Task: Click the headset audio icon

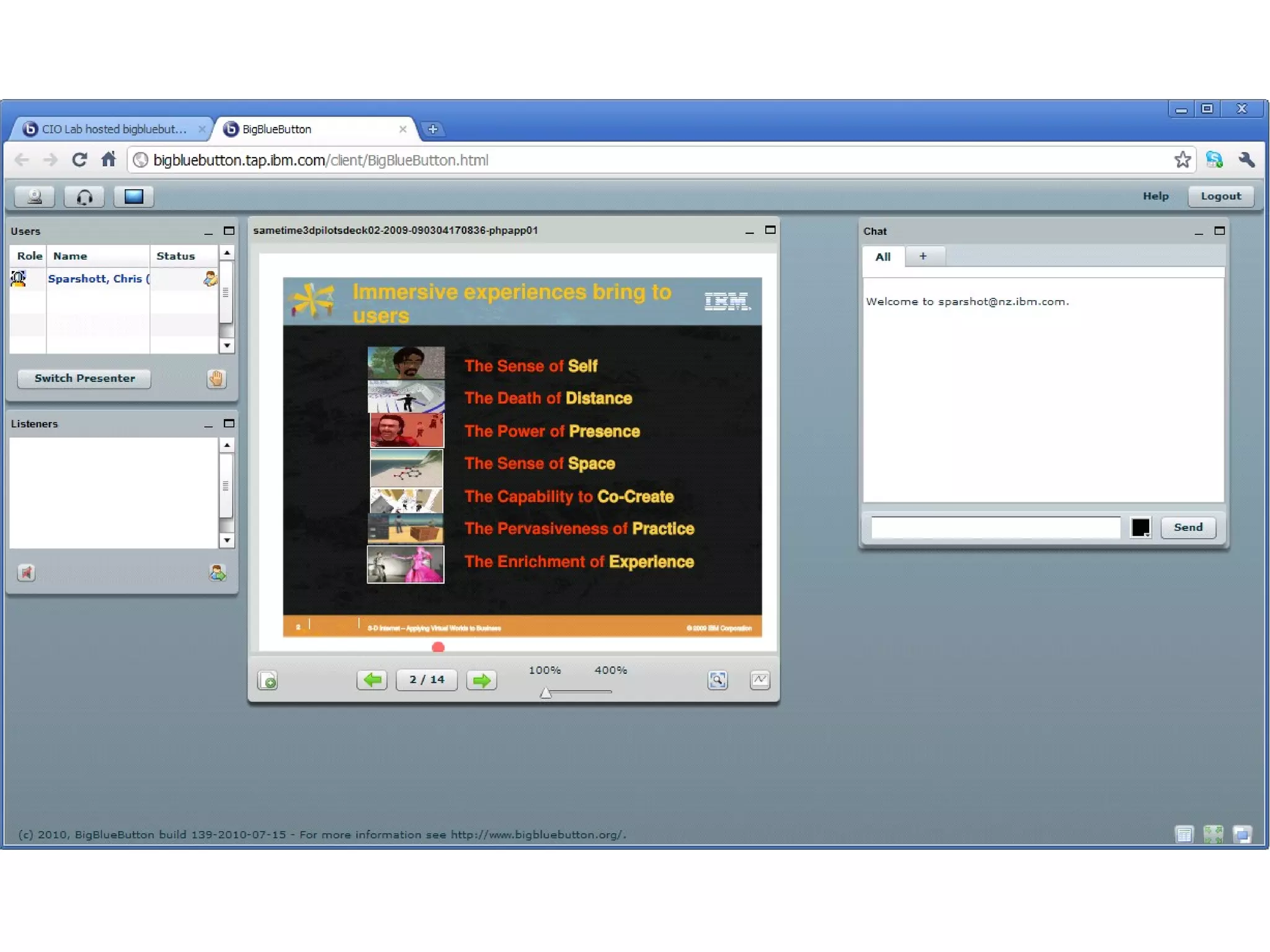Action: point(84,197)
